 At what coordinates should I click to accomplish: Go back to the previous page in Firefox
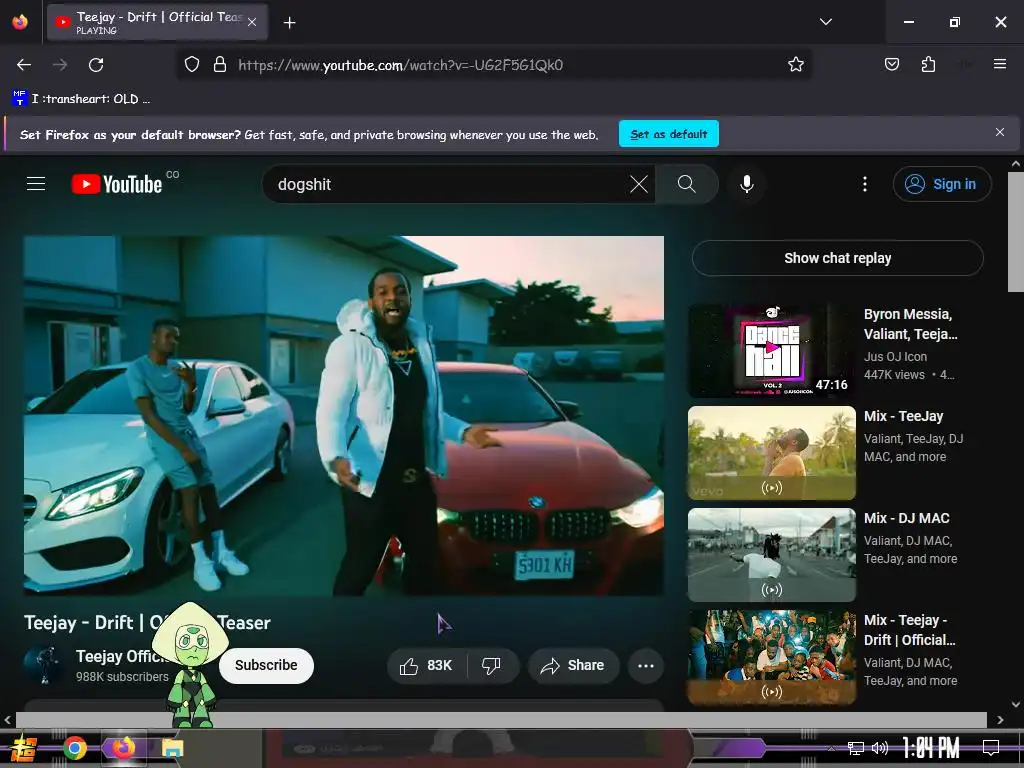coord(24,65)
